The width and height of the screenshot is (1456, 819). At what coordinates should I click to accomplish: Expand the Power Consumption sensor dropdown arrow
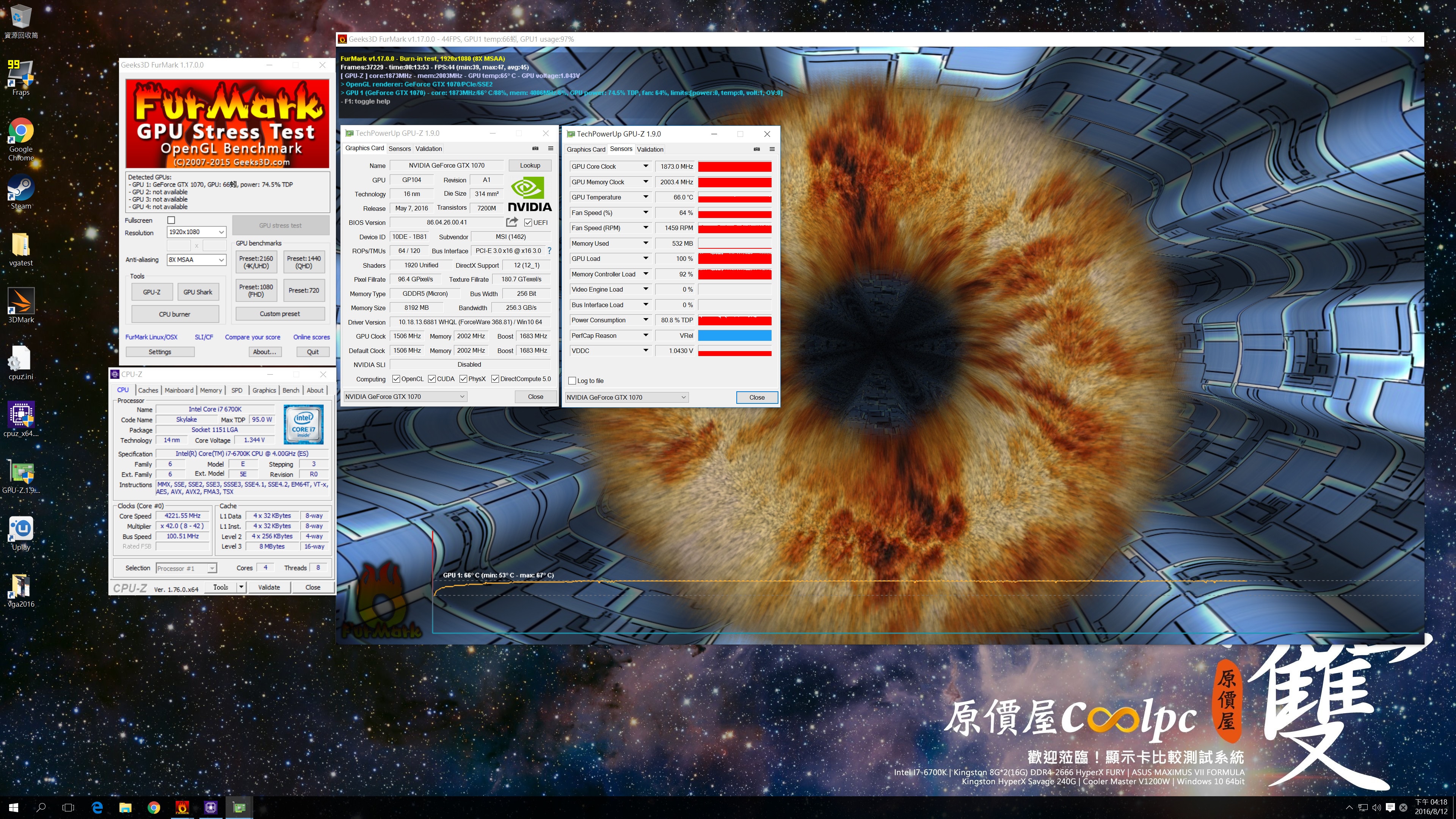(645, 319)
